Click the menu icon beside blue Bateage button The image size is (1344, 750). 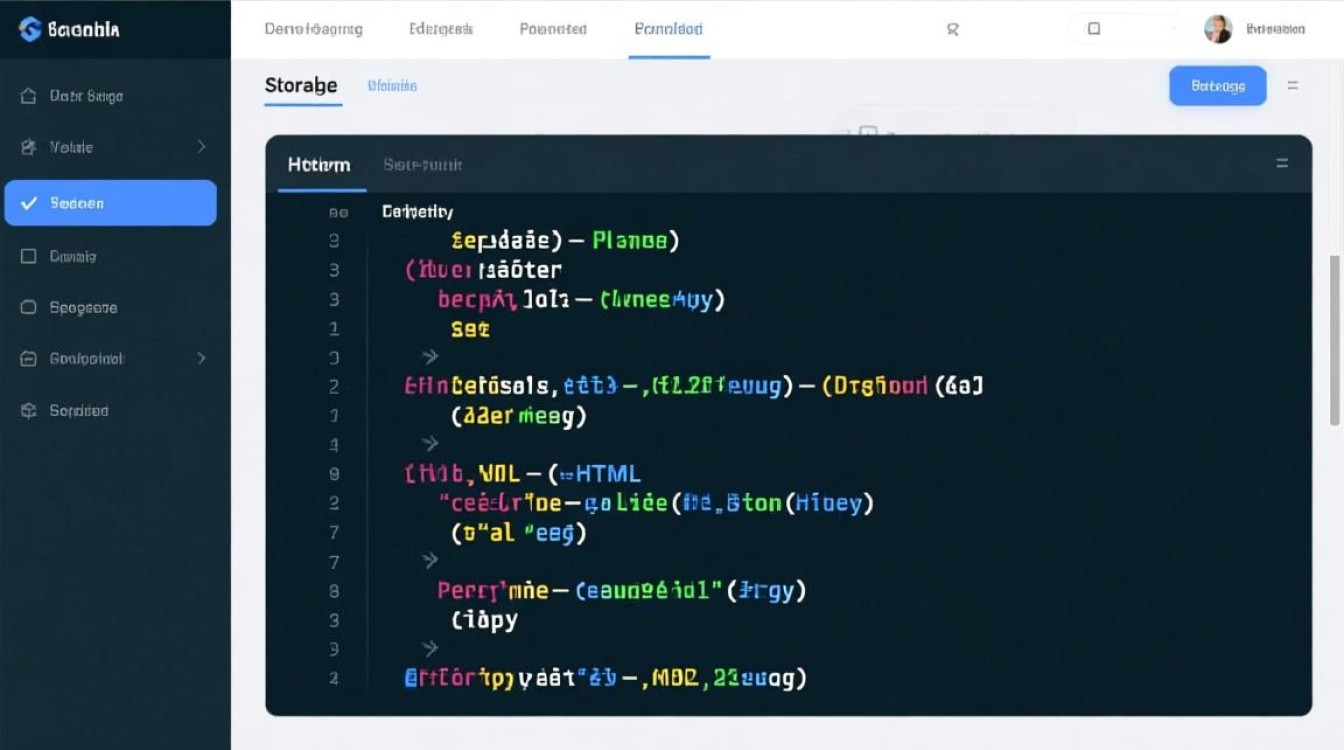pyautogui.click(x=1292, y=86)
